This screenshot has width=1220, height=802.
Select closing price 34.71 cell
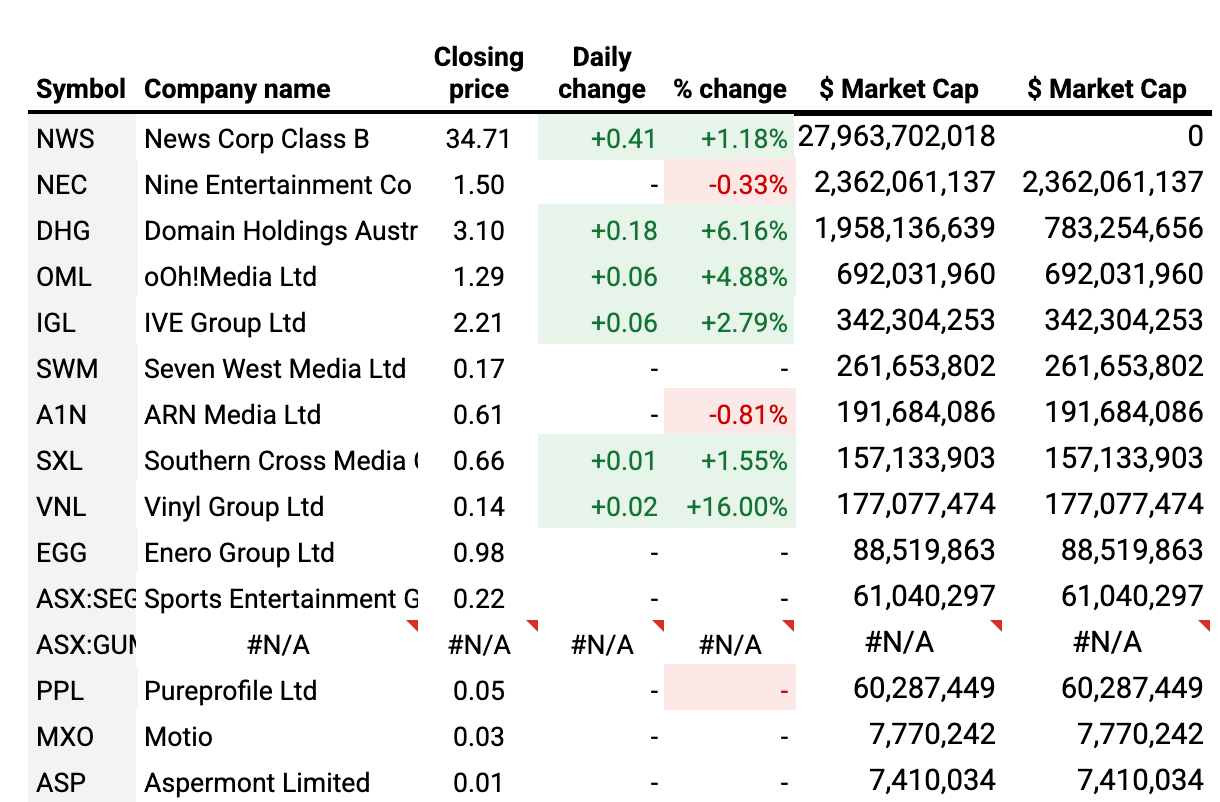click(x=478, y=138)
